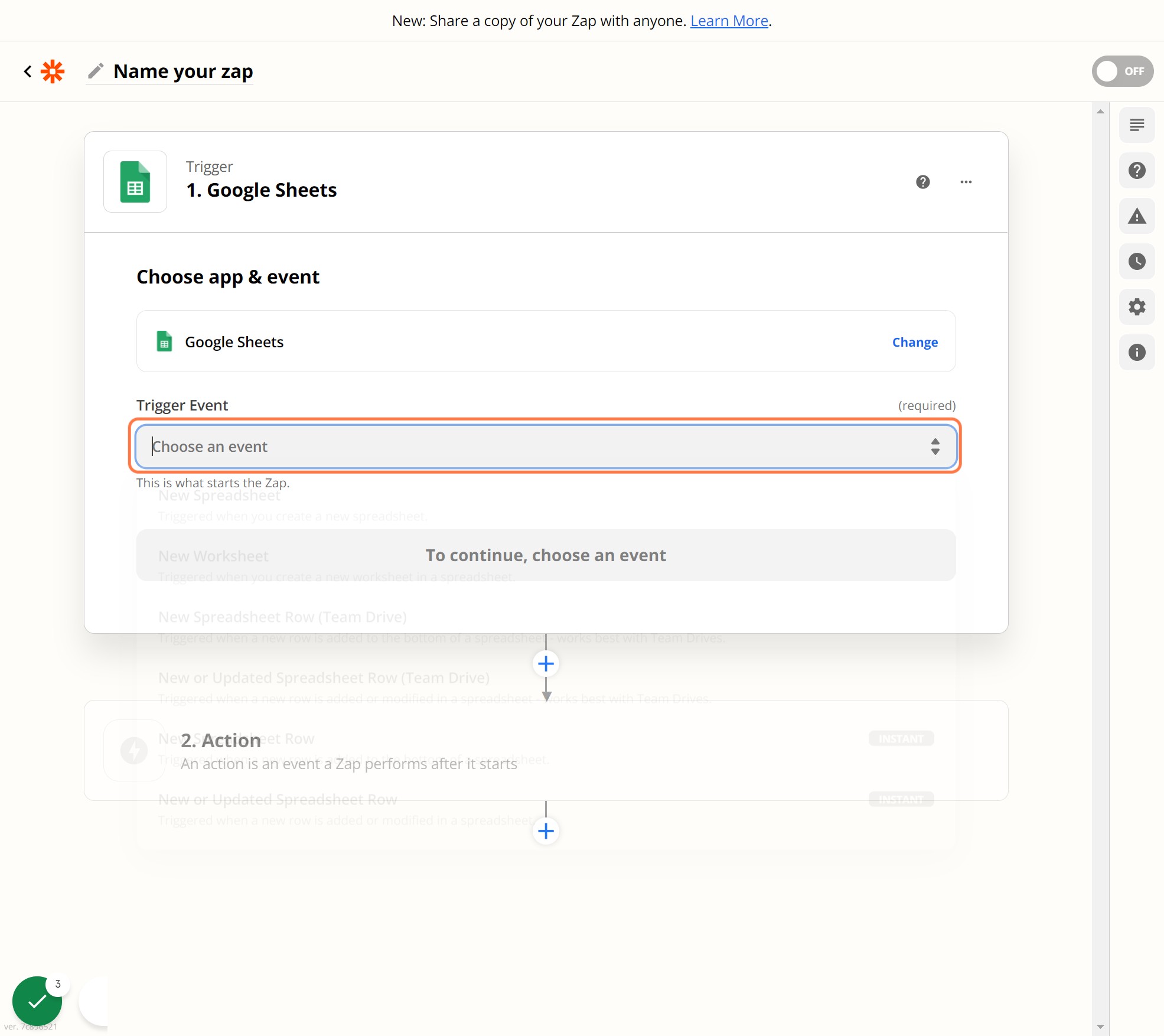The width and height of the screenshot is (1164, 1036).
Task: Add a step with plus below trigger
Action: pyautogui.click(x=546, y=664)
